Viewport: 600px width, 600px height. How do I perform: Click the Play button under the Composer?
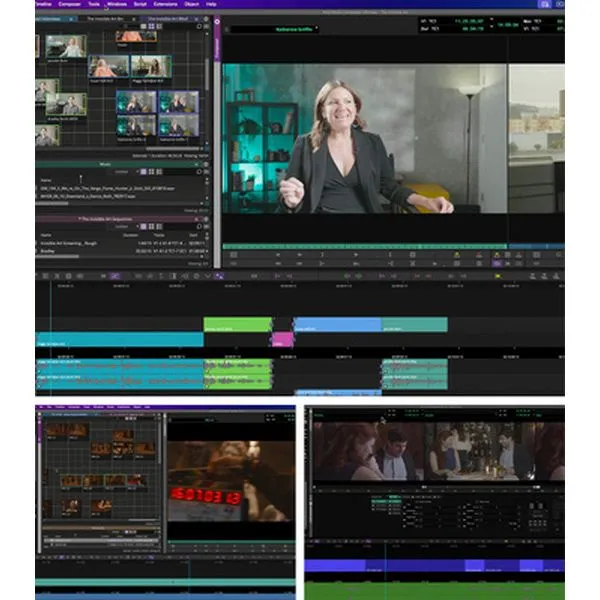click(x=355, y=255)
